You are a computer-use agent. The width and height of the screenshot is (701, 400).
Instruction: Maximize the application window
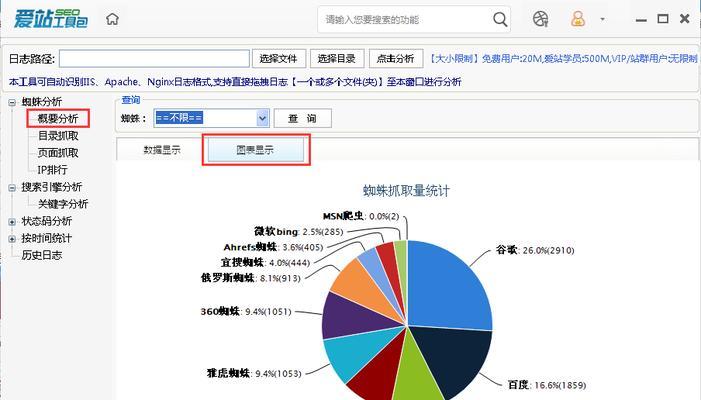pyautogui.click(x=663, y=19)
